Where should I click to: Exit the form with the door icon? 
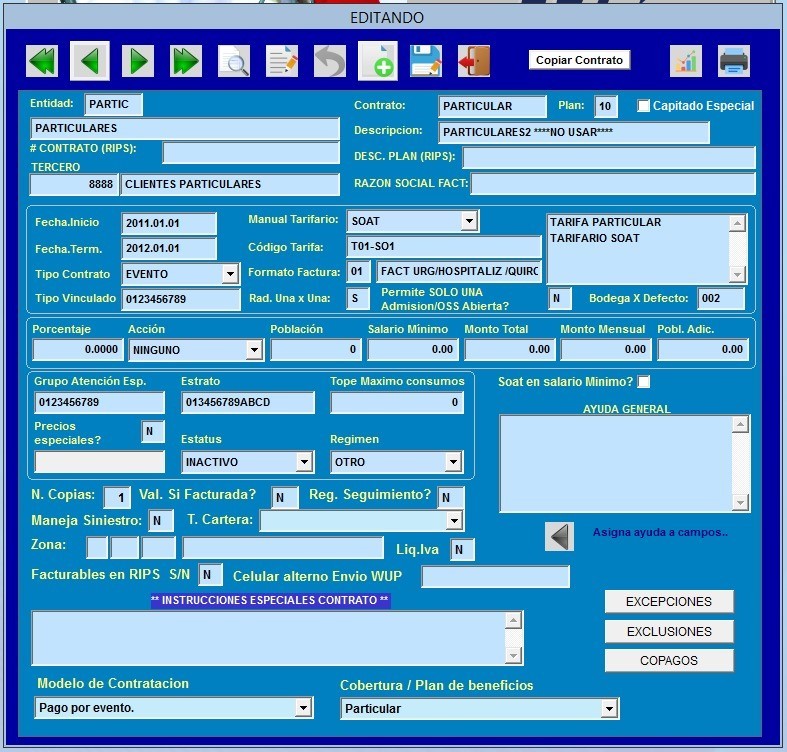[x=474, y=61]
